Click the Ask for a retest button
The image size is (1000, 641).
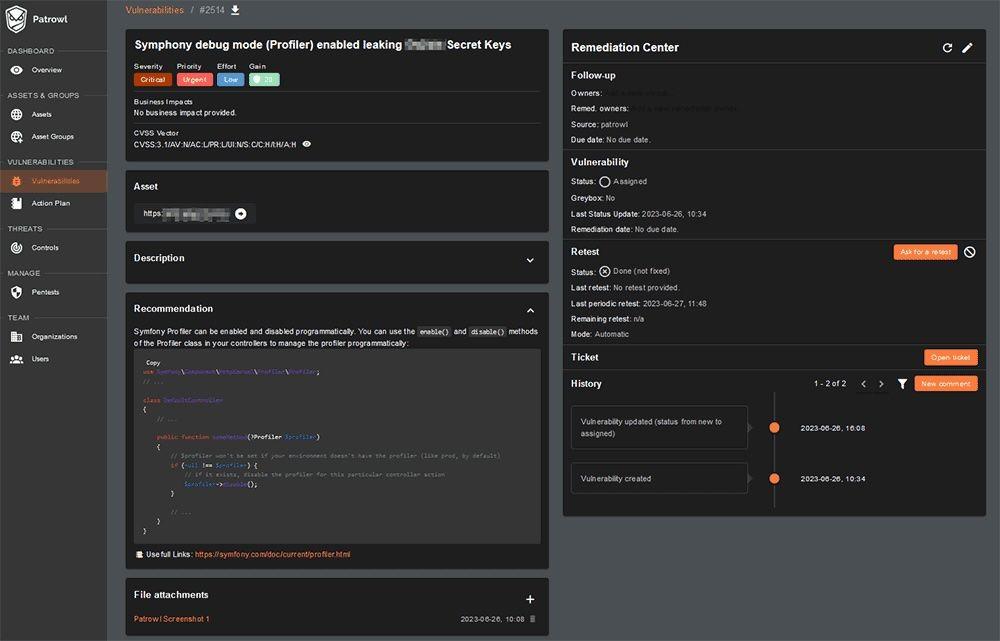click(x=925, y=252)
